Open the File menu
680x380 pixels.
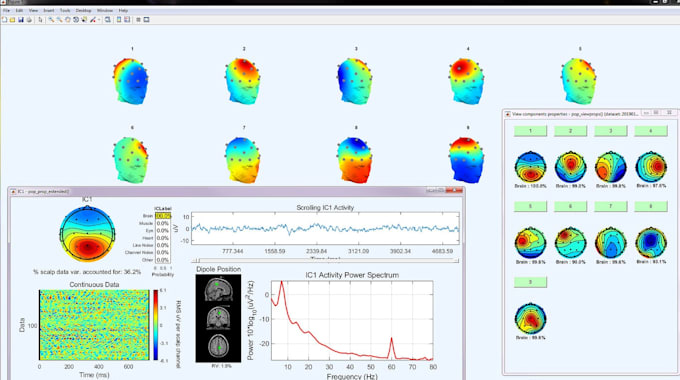[x=6, y=10]
